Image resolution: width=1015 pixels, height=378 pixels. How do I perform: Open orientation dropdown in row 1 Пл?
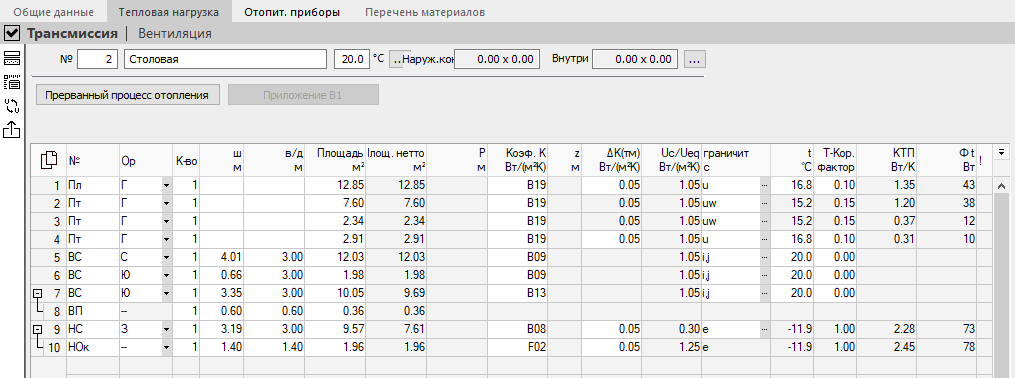[166, 186]
